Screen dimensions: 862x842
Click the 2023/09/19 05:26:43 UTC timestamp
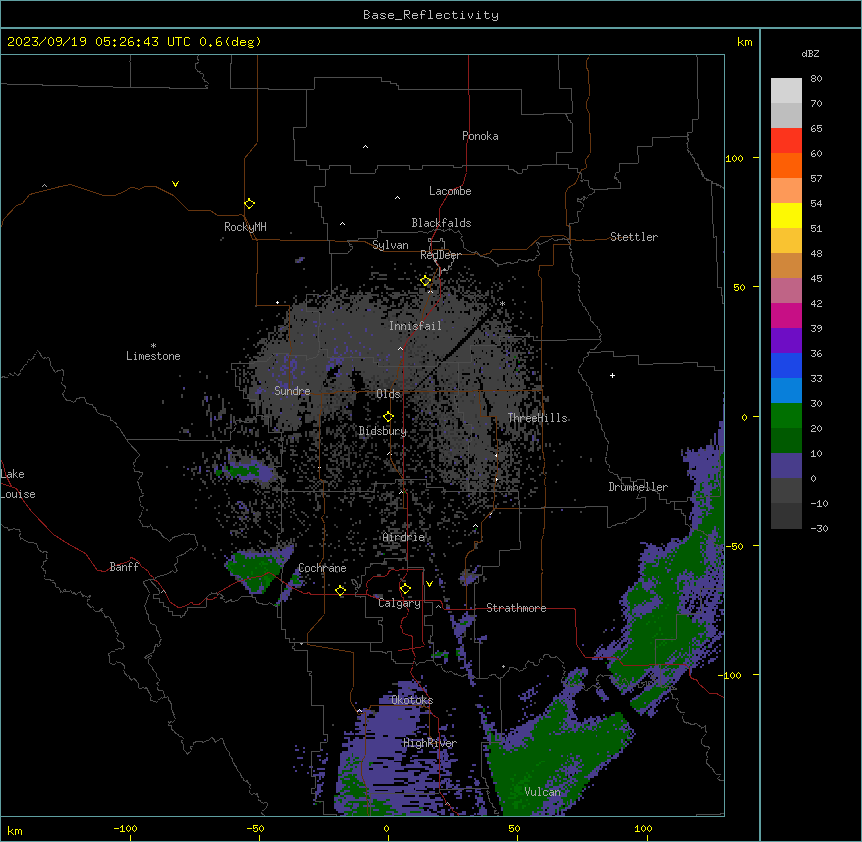pos(99,42)
